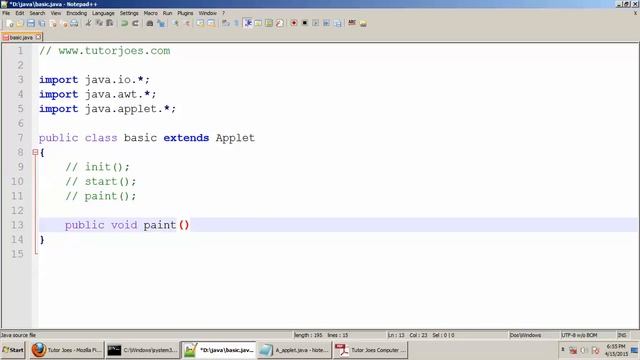Switch to the A_applet.java Notepad window

pyautogui.click(x=293, y=350)
